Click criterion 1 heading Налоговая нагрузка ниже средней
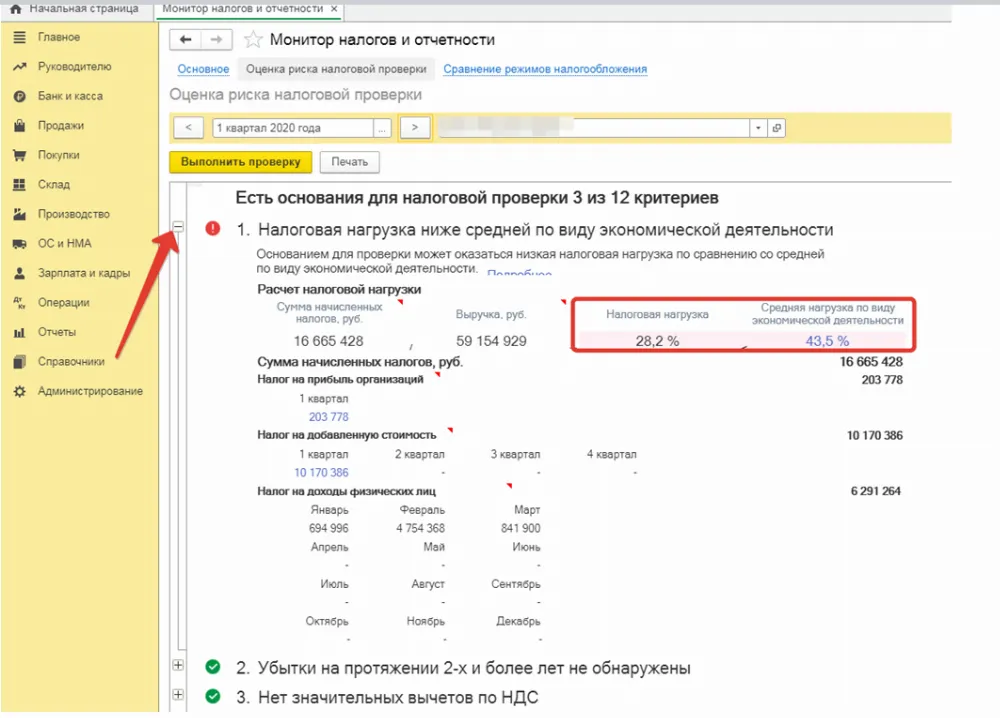 tap(546, 230)
